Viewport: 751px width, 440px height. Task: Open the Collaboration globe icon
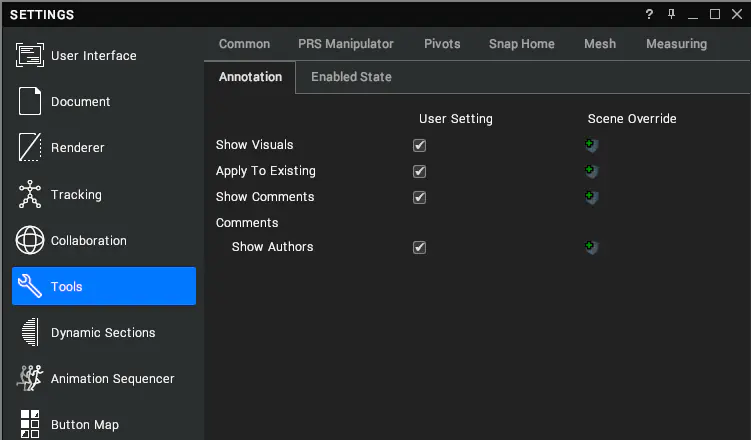coord(30,240)
